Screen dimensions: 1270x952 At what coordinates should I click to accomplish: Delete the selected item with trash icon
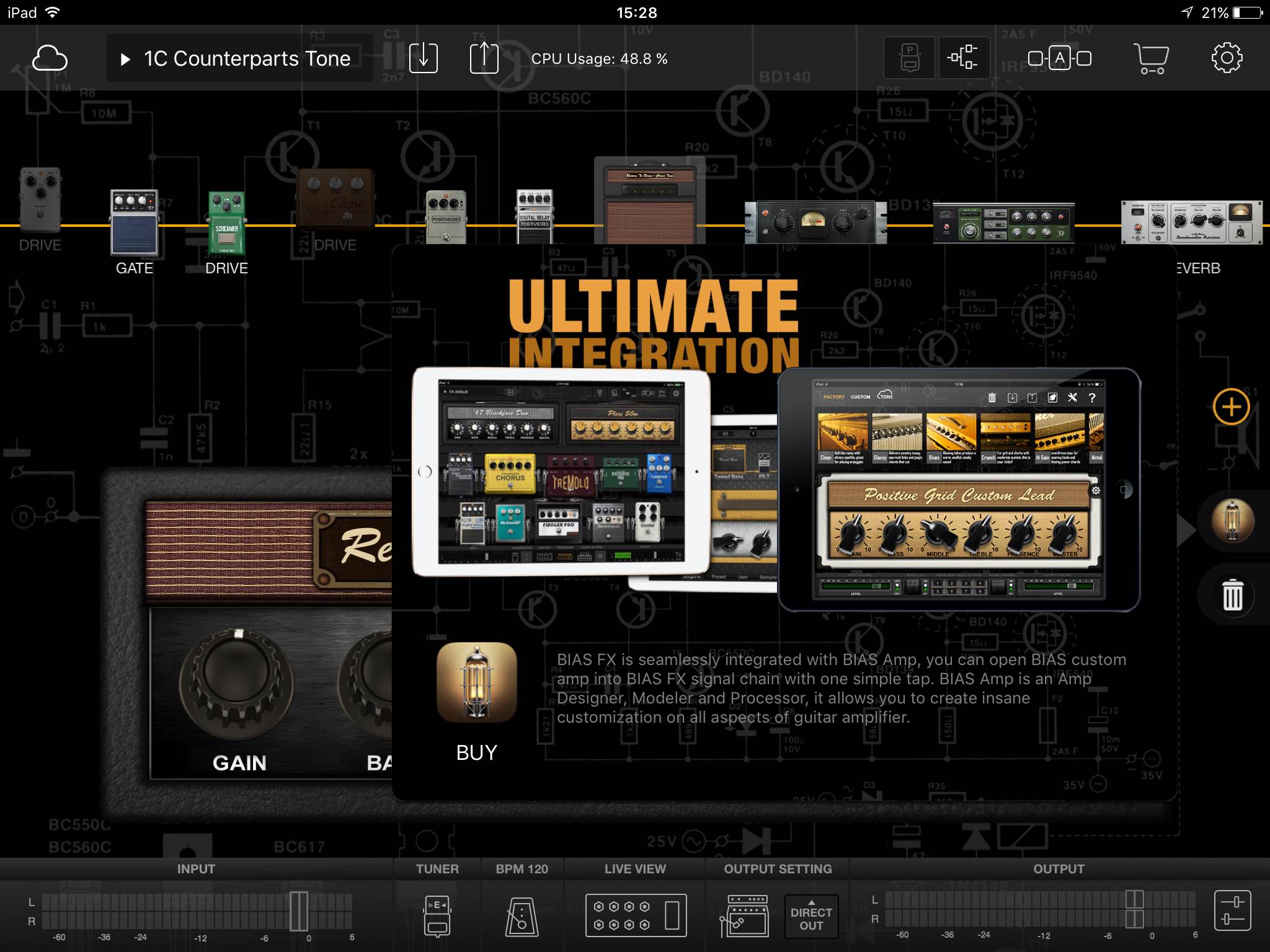tap(1232, 595)
